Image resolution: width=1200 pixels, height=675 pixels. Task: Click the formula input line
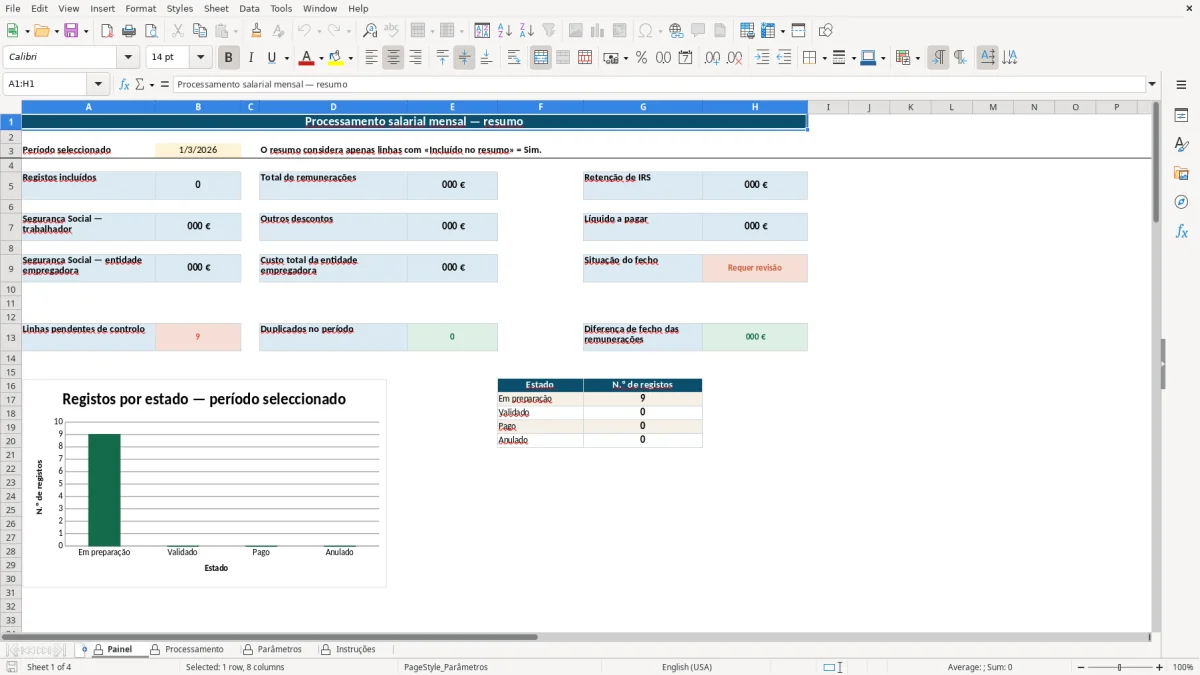[x=659, y=84]
